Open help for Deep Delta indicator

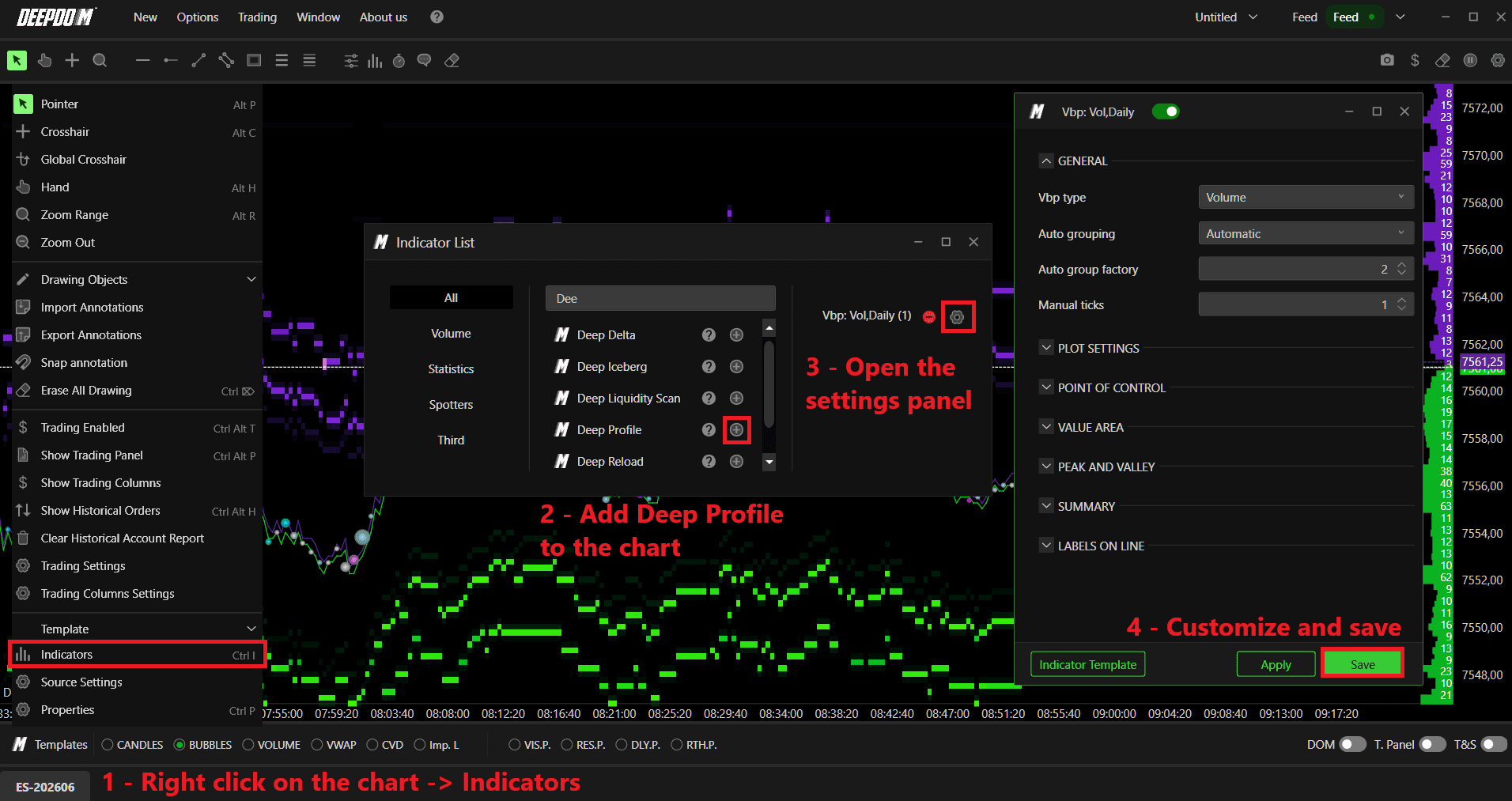(709, 334)
